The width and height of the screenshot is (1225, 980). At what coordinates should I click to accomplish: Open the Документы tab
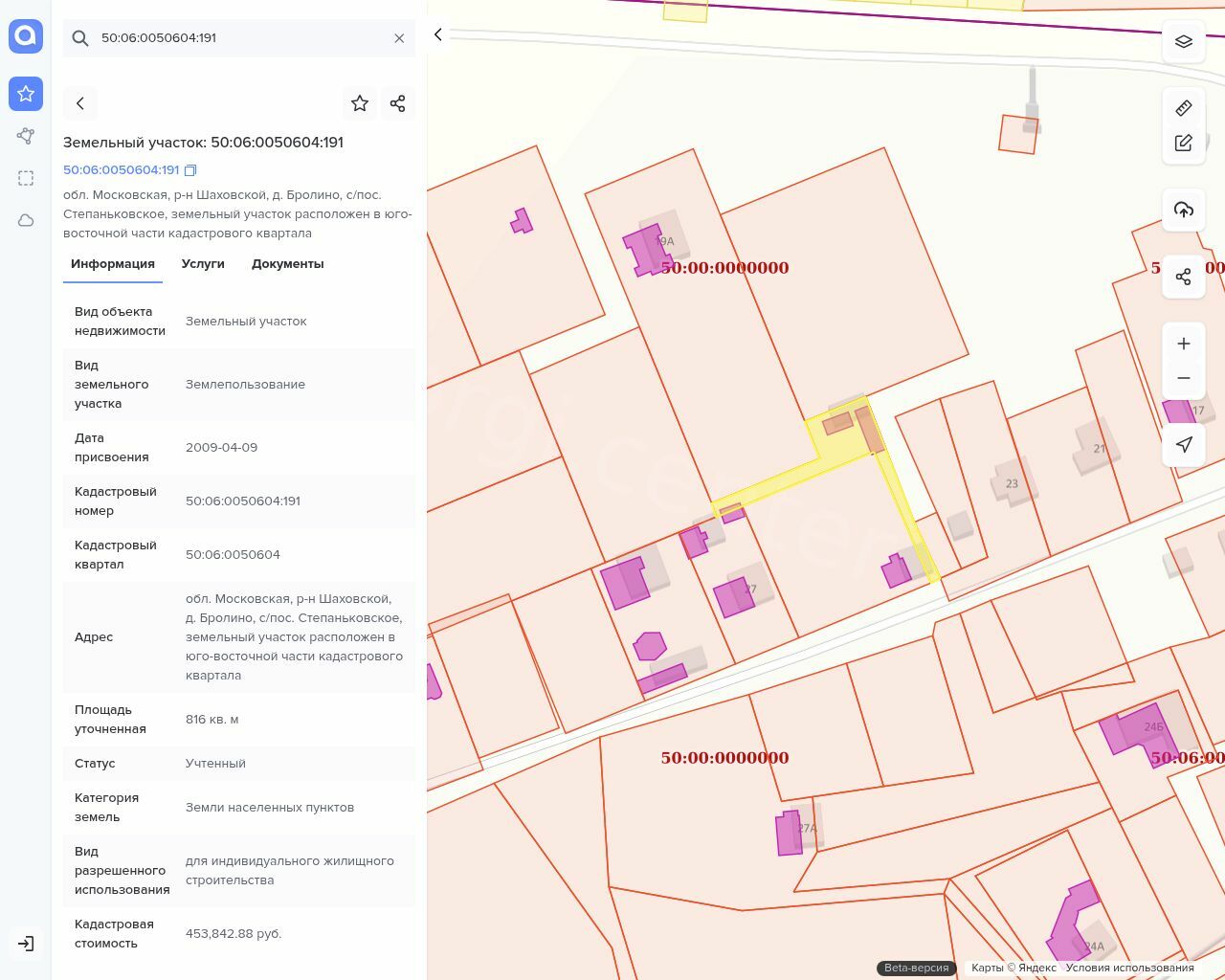coord(287,264)
